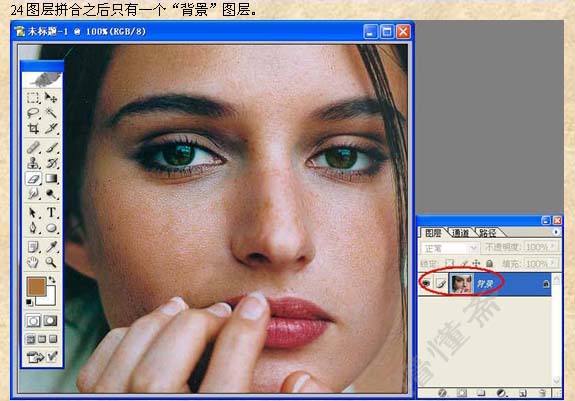Image resolution: width=575 pixels, height=401 pixels.
Task: Select the Clone Stamp tool
Action: (x=33, y=163)
